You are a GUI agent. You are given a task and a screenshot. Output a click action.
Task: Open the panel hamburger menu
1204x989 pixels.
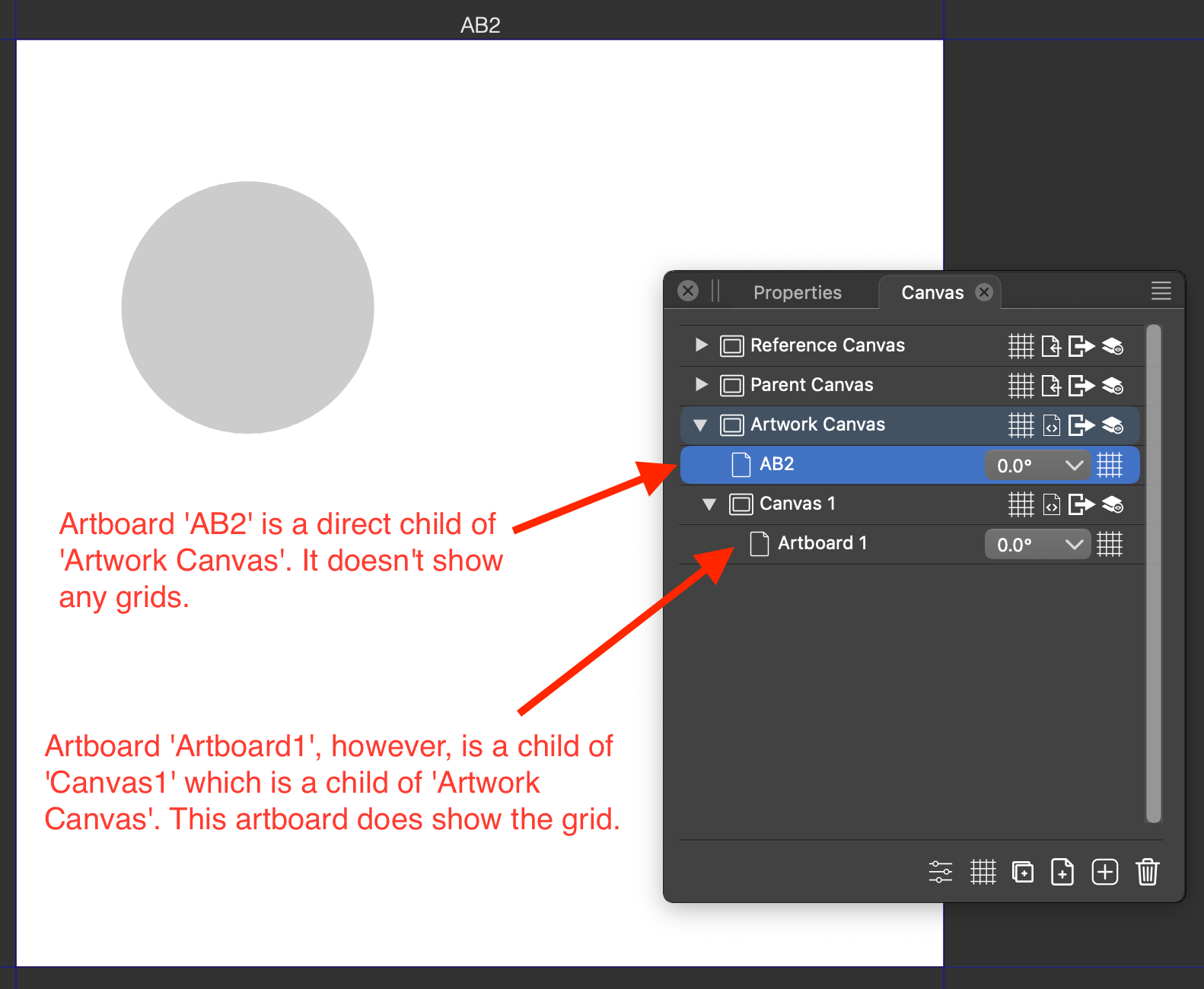pos(1161,291)
